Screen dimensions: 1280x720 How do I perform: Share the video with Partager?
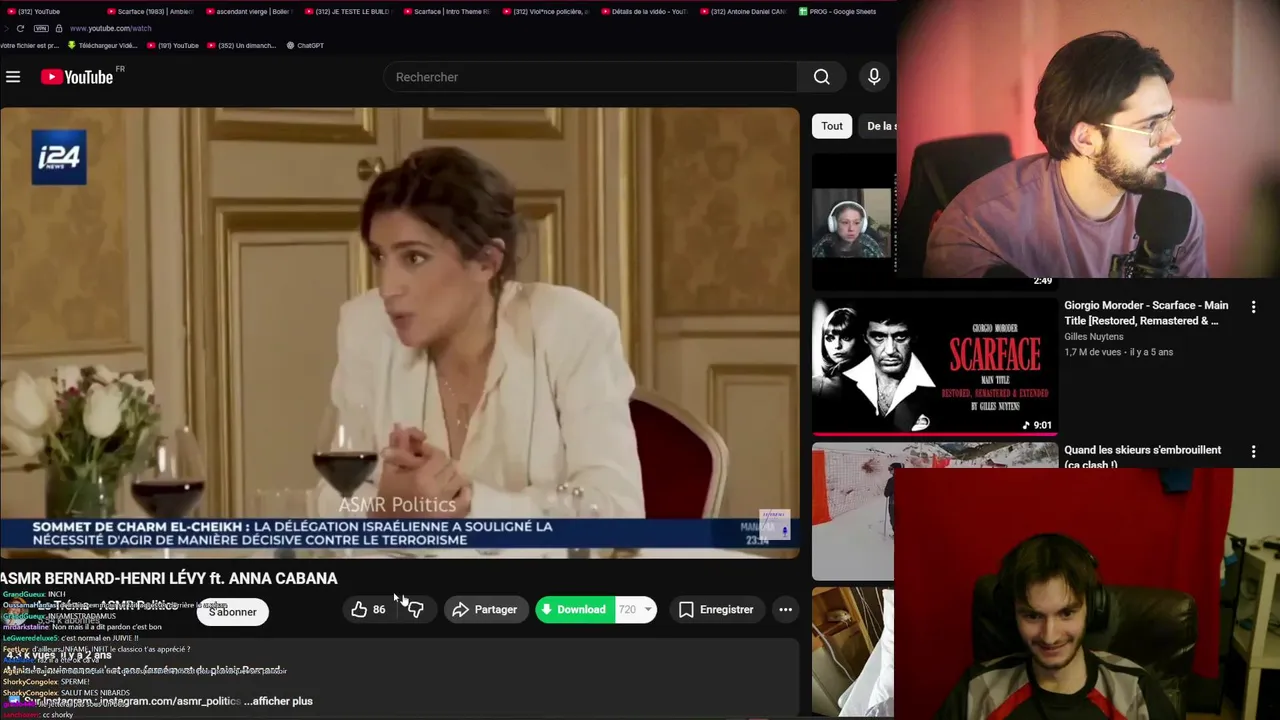(x=485, y=609)
